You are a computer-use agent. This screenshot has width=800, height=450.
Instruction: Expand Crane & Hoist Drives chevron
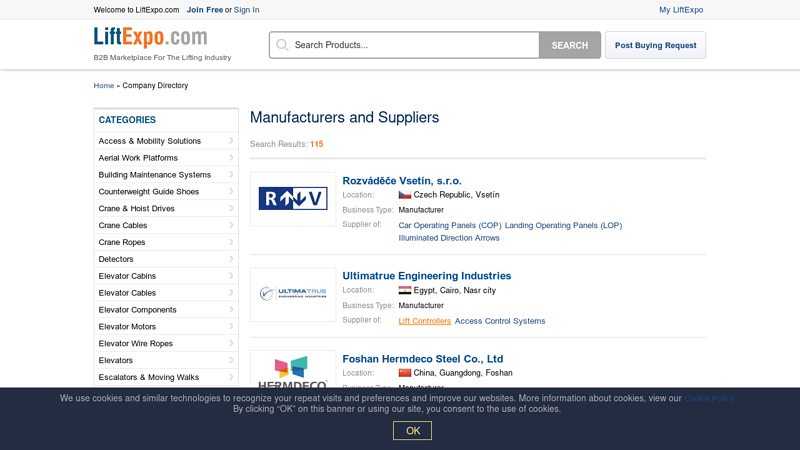coord(231,208)
